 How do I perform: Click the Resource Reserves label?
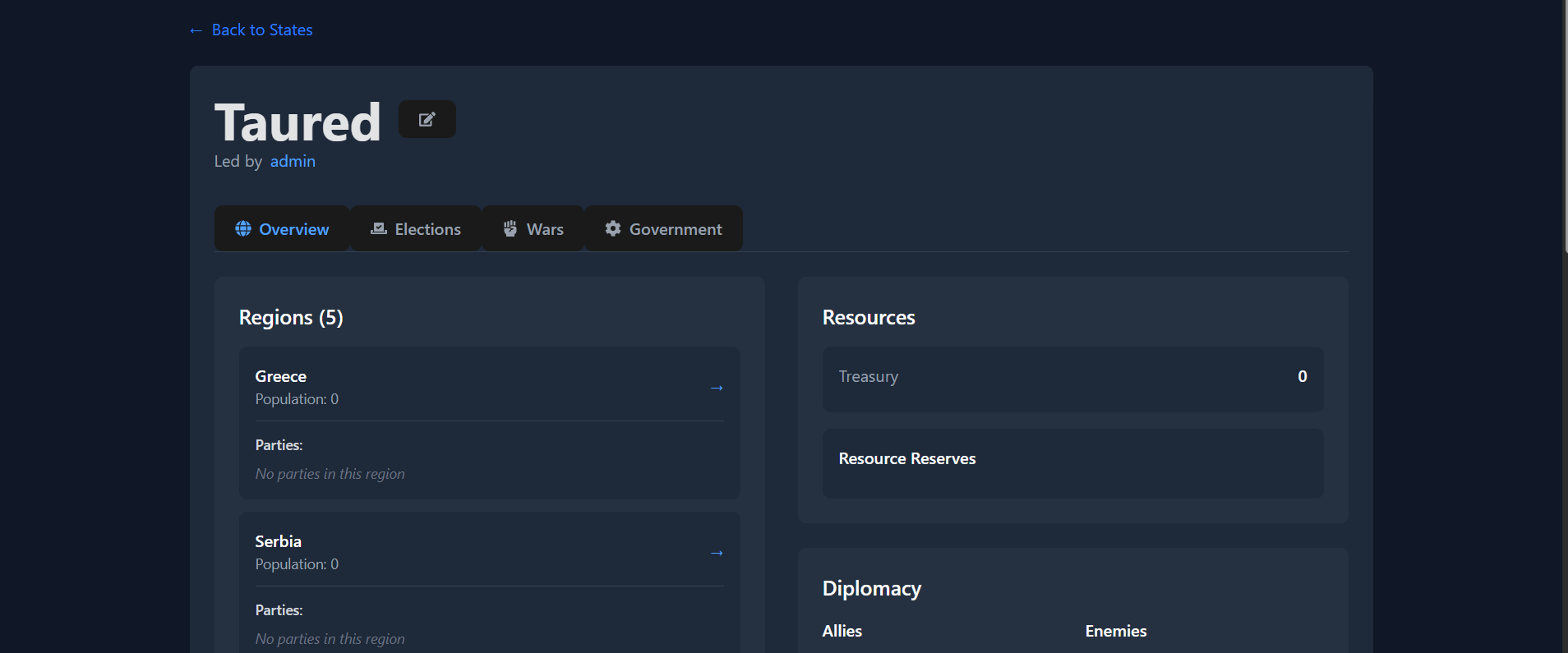[907, 458]
